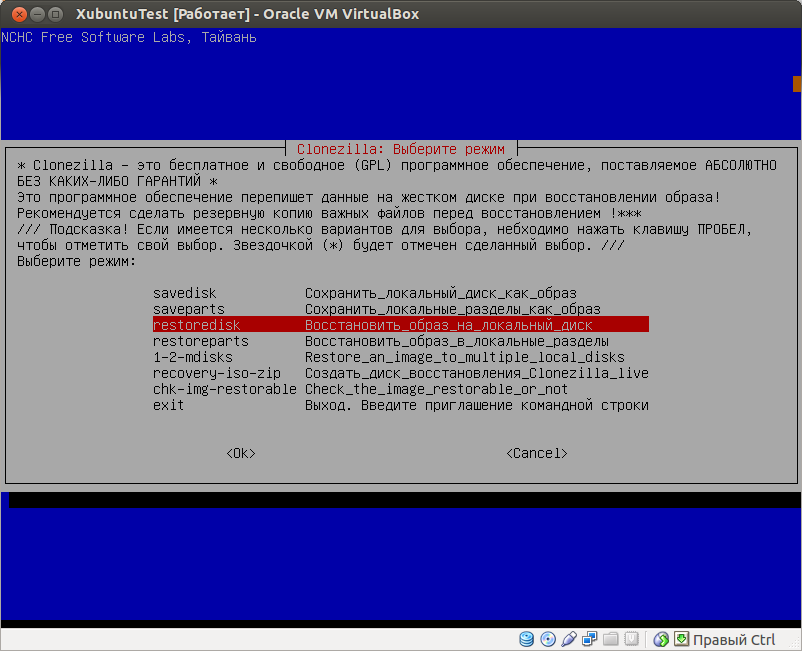Click the mouse integration status icon
802x651 pixels.
(x=661, y=639)
